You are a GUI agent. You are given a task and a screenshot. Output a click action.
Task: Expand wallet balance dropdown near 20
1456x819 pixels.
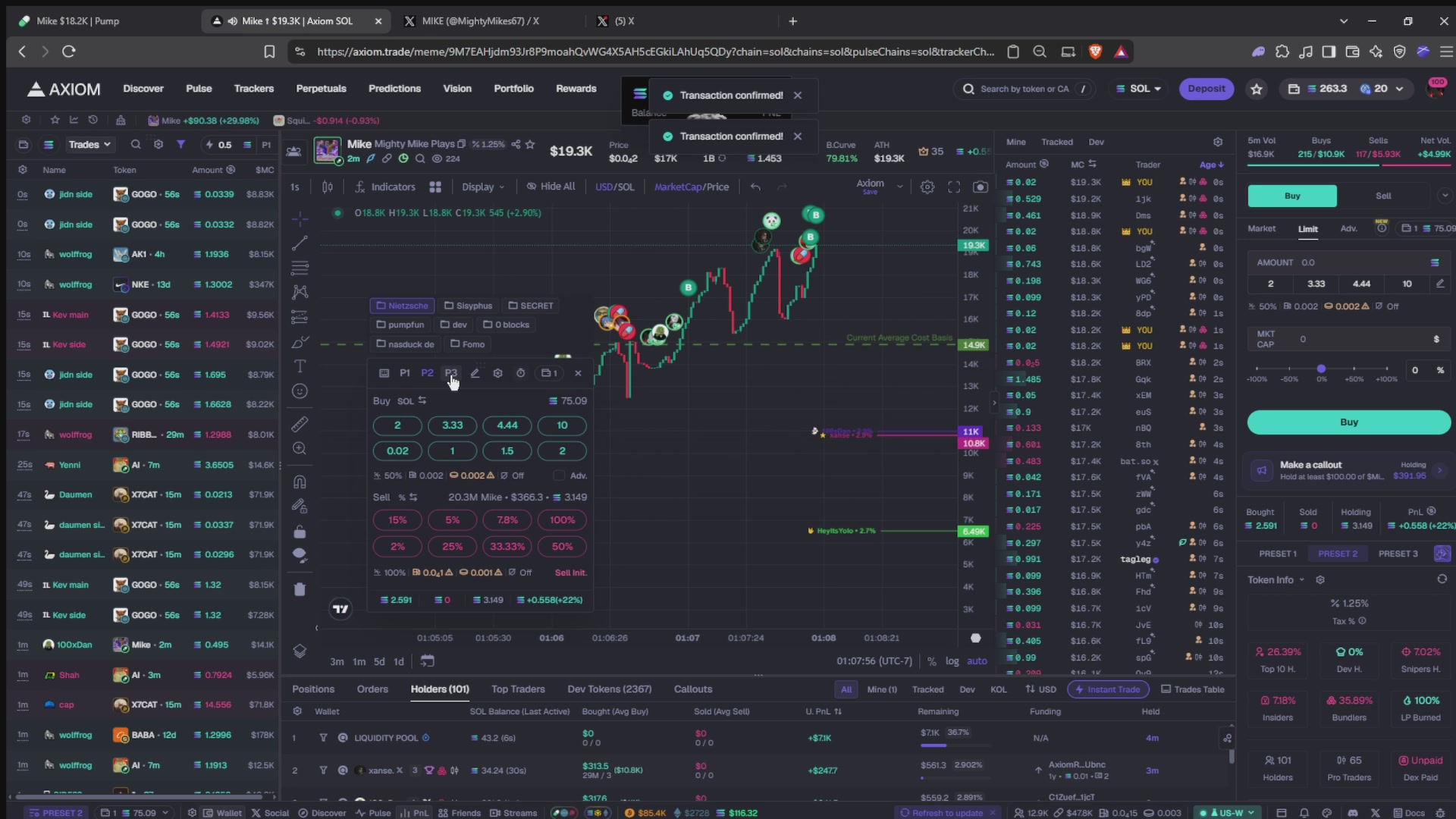[1399, 89]
